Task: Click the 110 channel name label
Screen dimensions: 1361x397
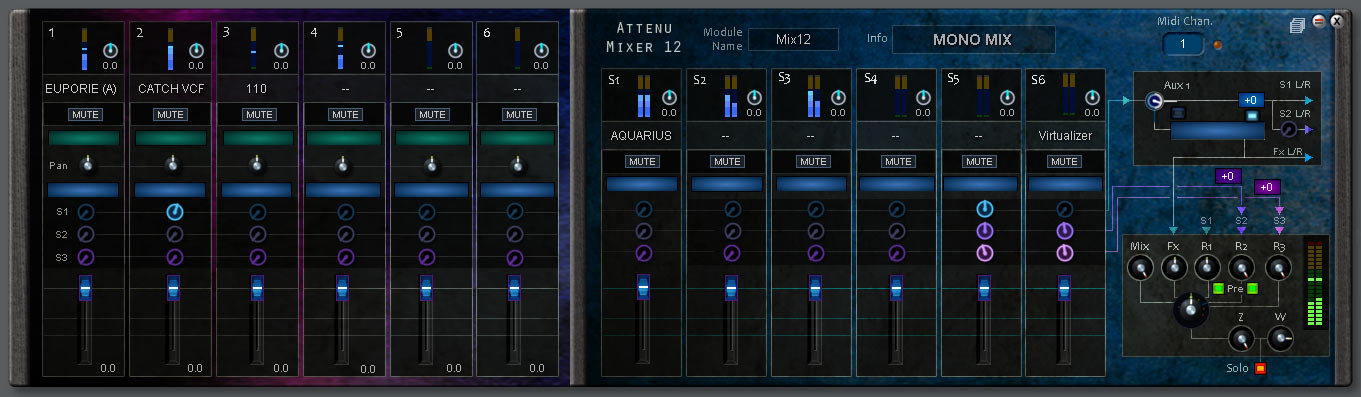Action: [256, 88]
